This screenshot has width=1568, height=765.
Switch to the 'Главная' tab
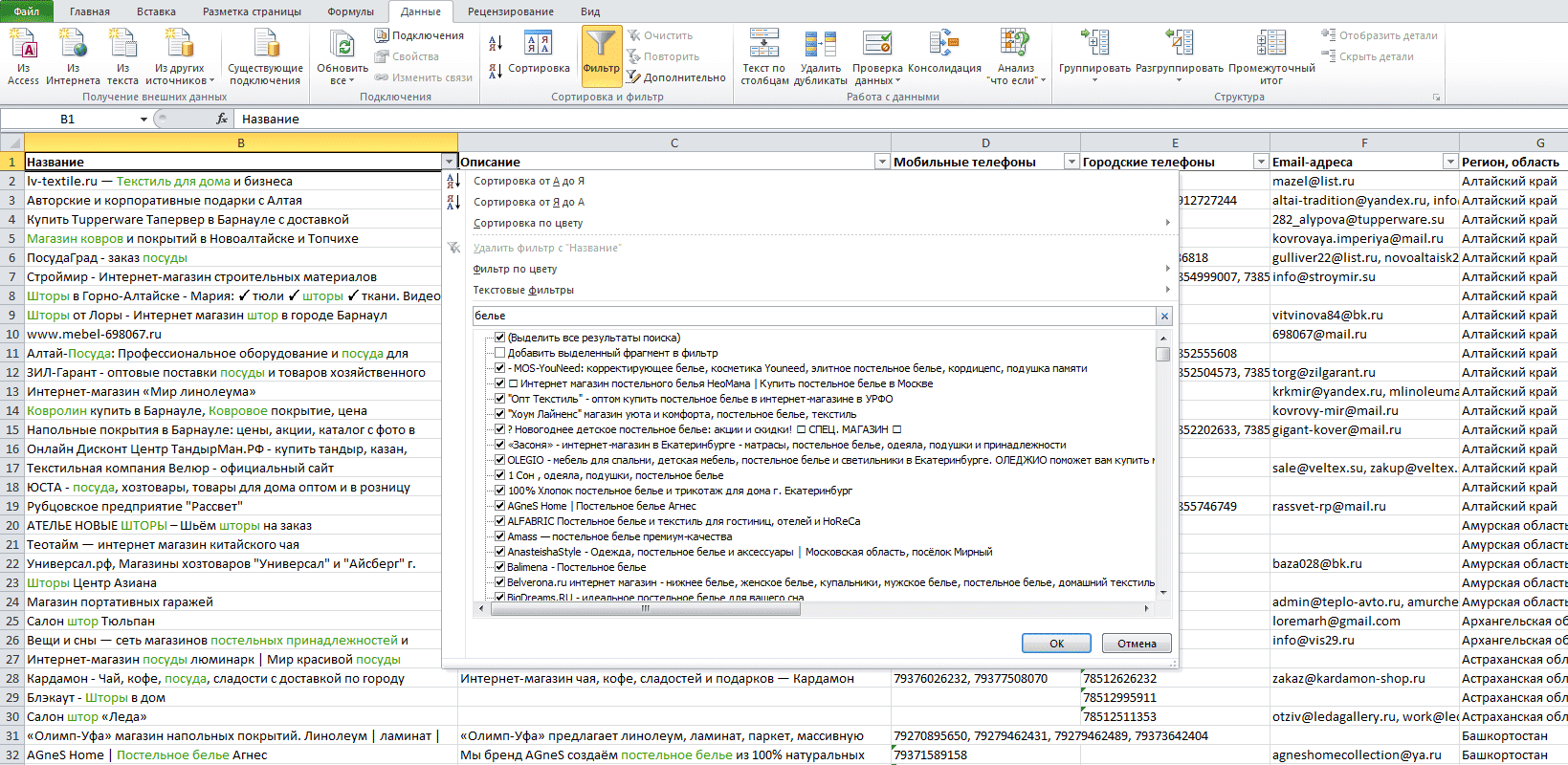click(x=90, y=11)
